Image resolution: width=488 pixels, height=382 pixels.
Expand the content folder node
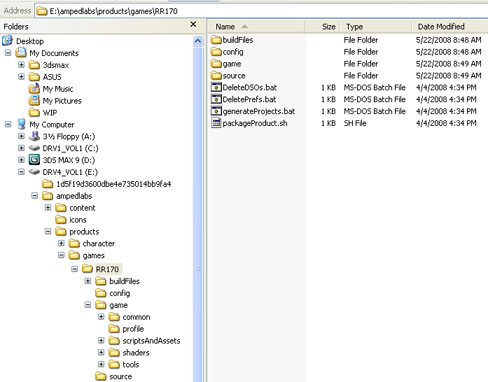[x=48, y=208]
